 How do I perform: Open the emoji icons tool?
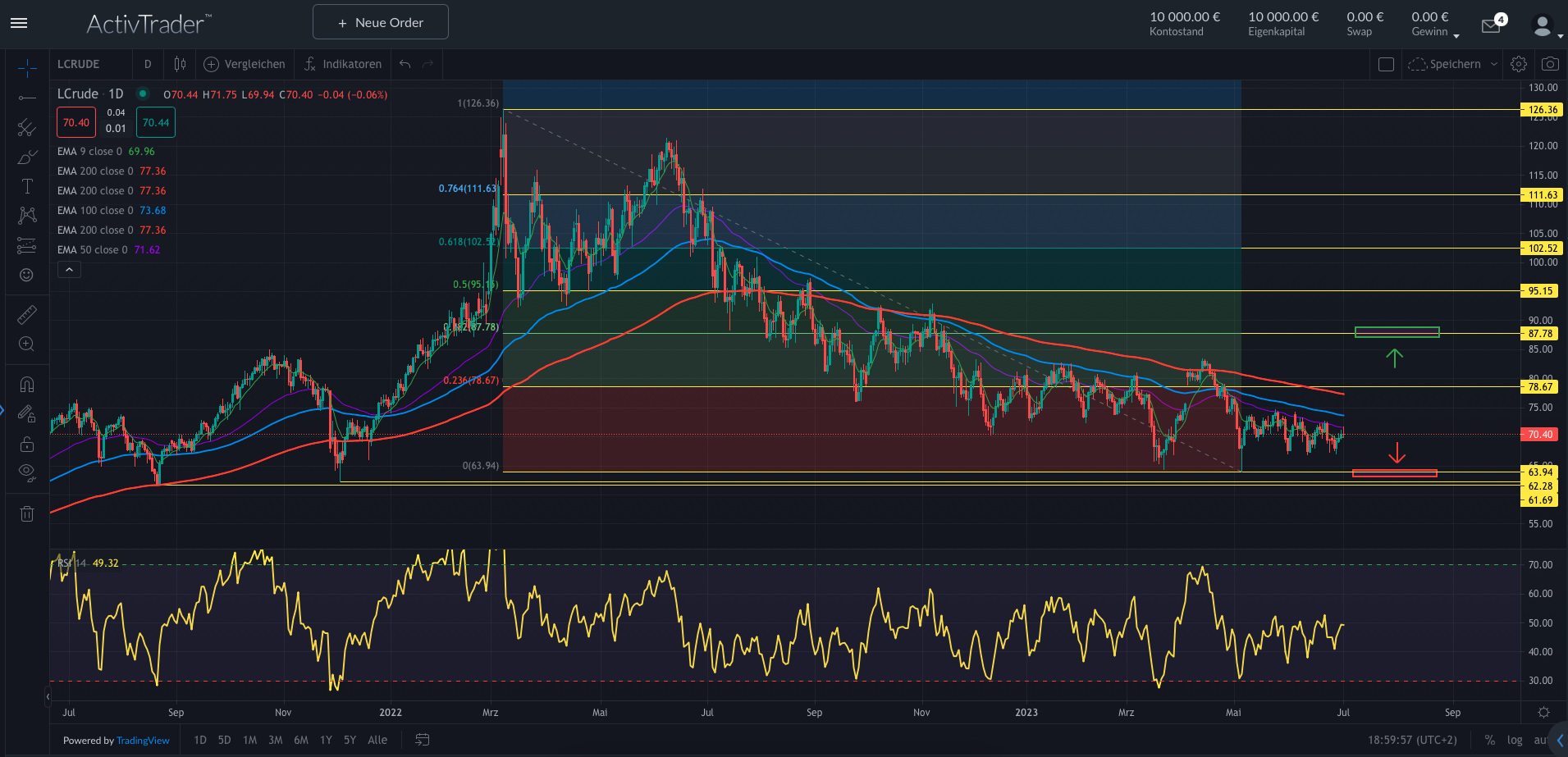click(27, 276)
